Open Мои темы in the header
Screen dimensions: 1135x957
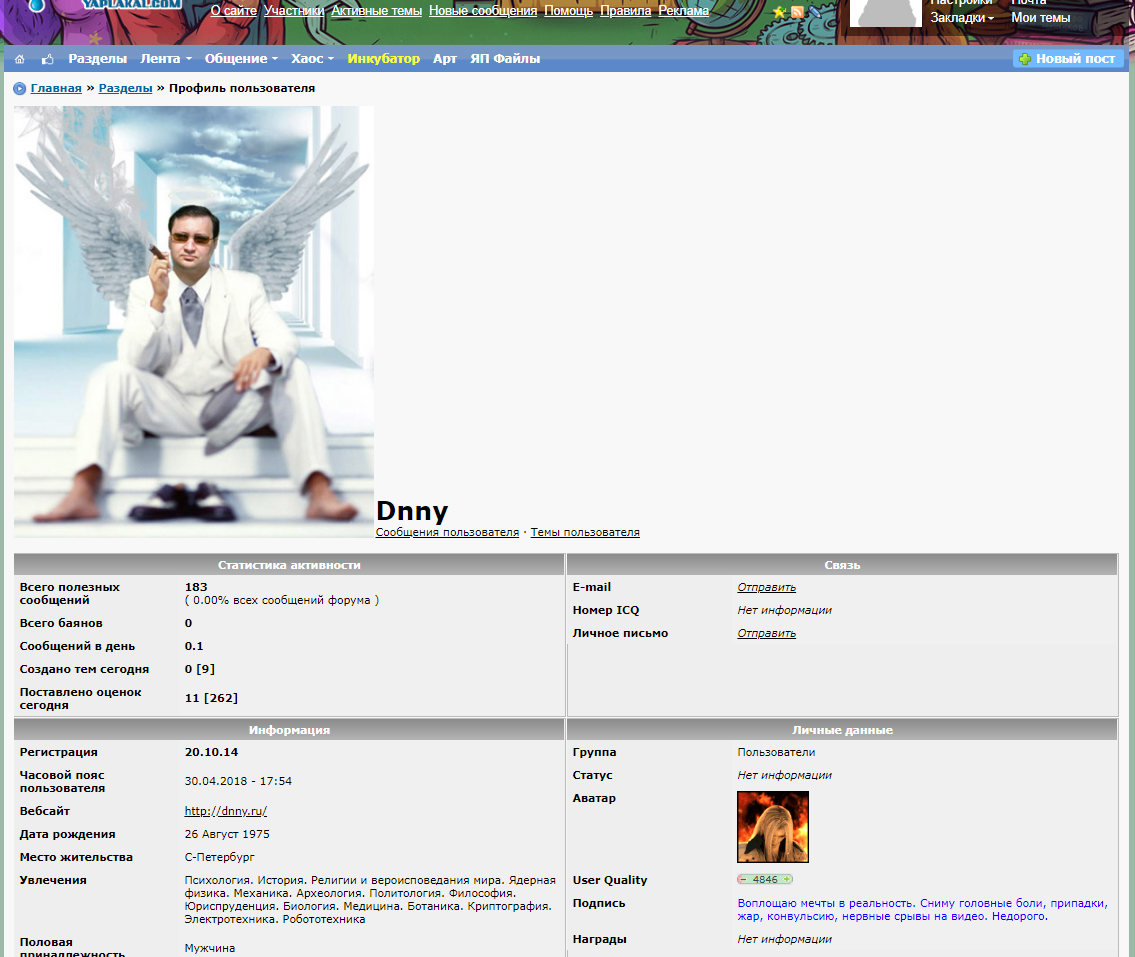pos(1040,18)
